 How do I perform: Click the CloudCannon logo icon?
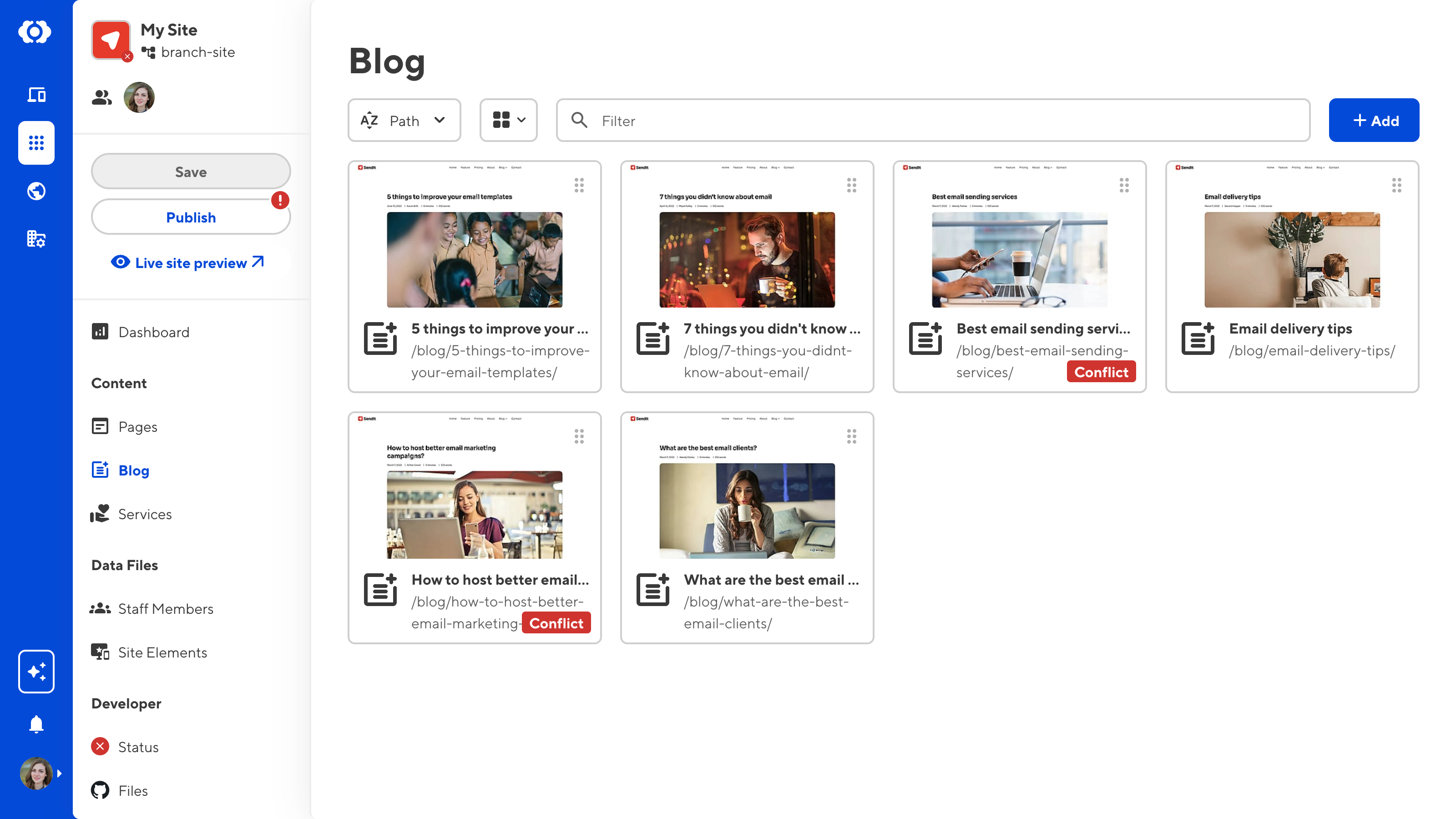35,32
